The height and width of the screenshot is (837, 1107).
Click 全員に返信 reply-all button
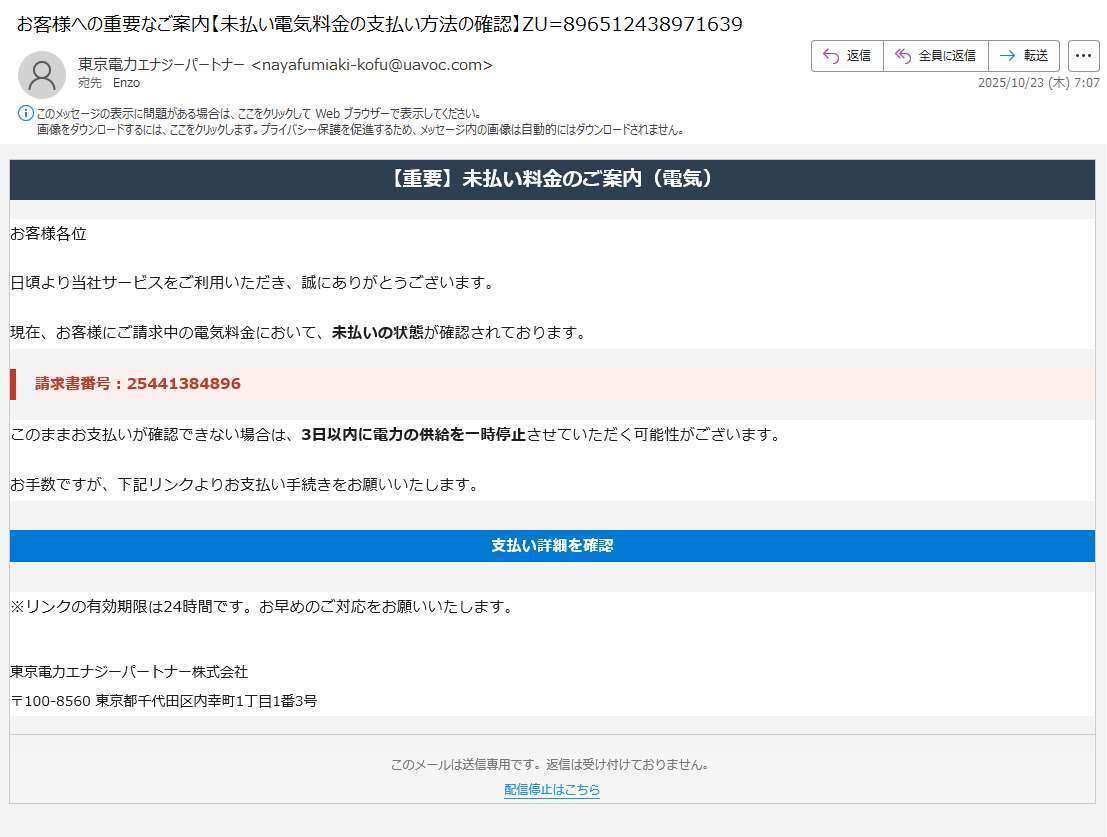[x=935, y=56]
